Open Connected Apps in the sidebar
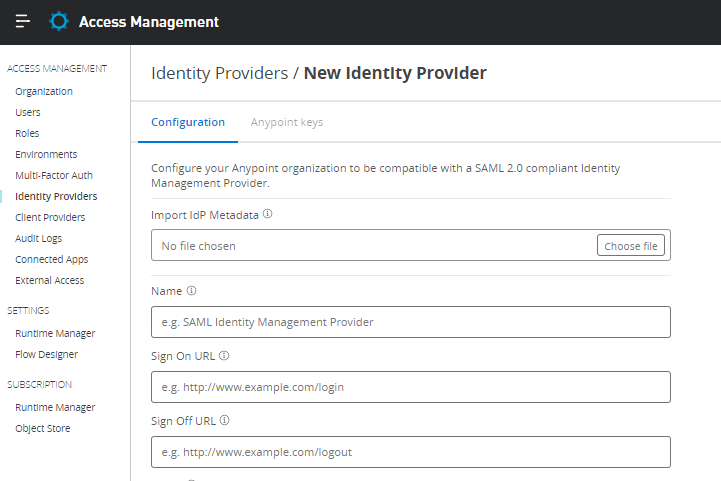 pos(52,259)
